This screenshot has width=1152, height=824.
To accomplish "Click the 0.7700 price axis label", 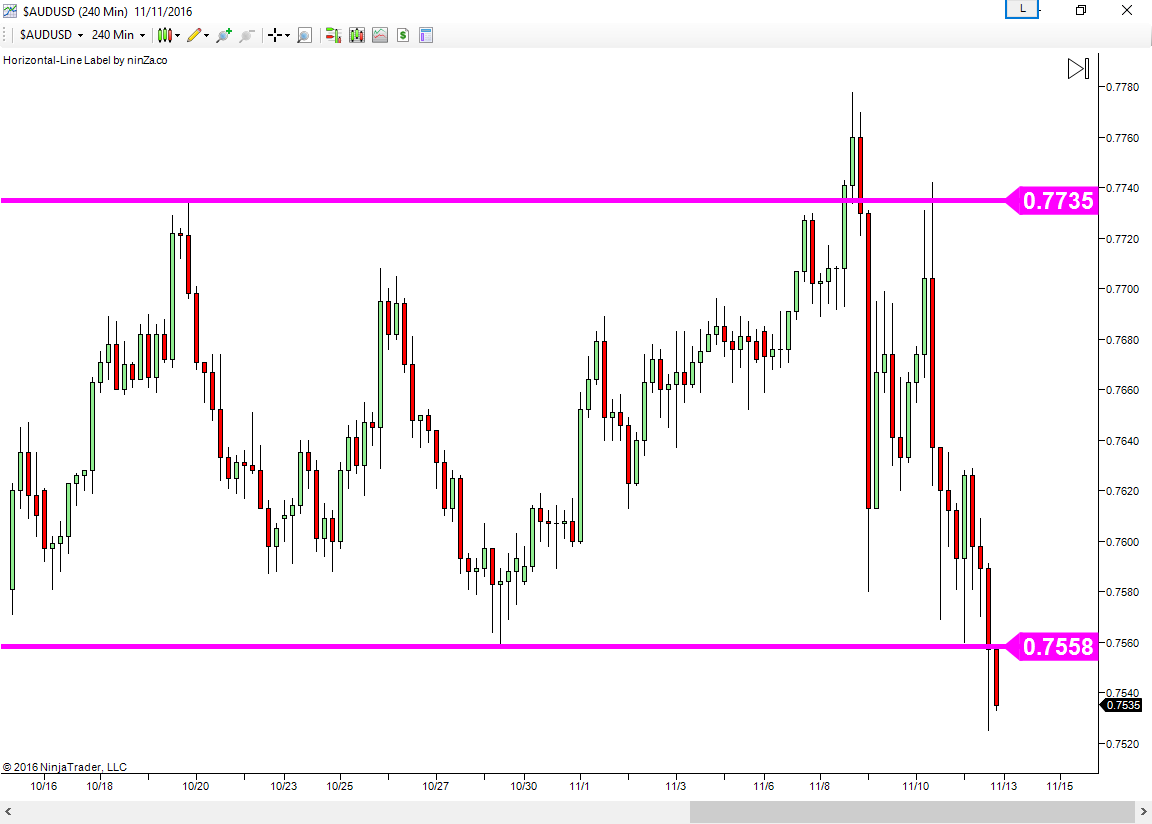I will 1123,289.
